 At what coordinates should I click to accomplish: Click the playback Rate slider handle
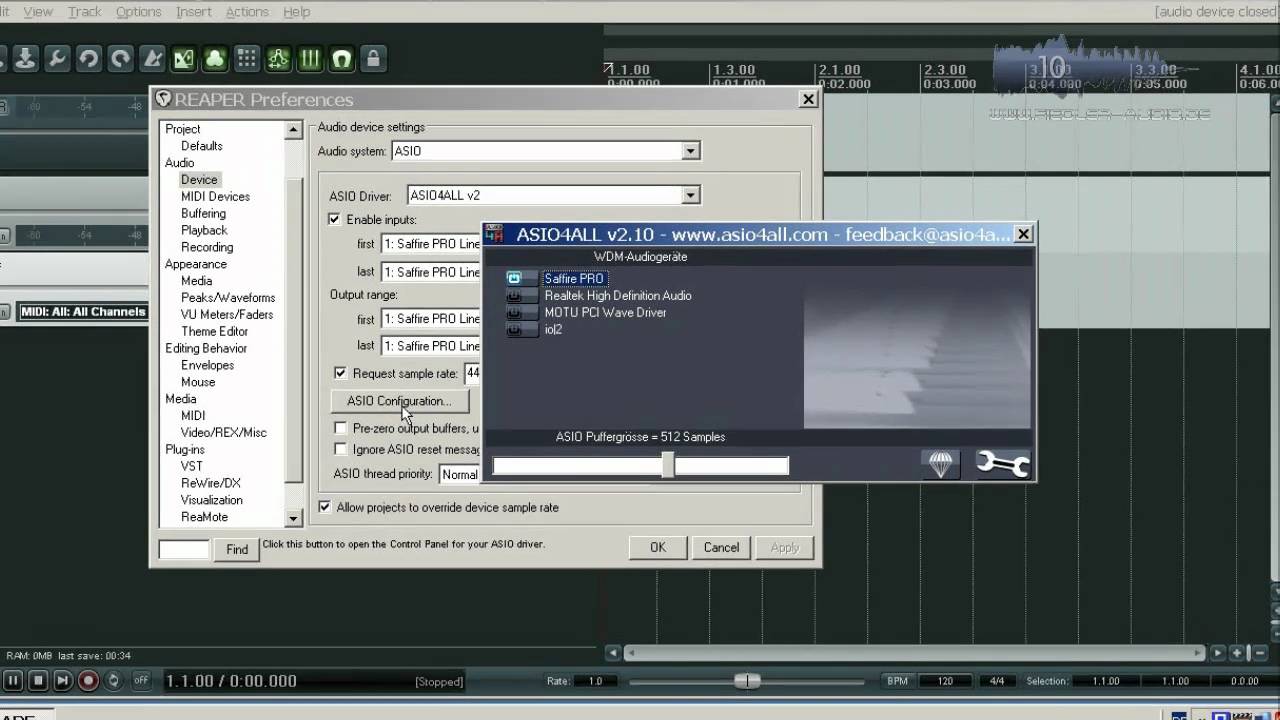747,681
